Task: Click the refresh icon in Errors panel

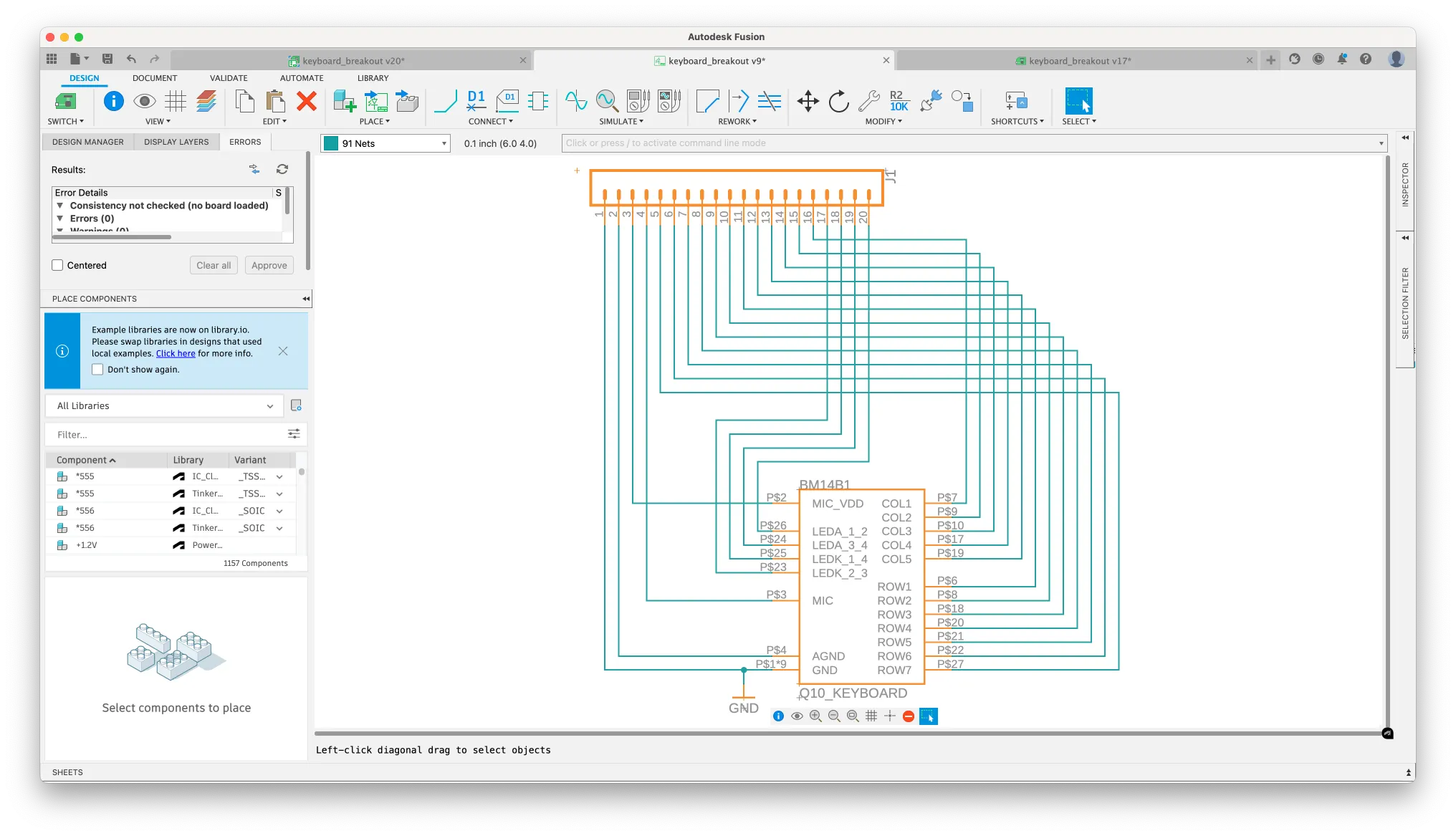Action: click(x=282, y=169)
